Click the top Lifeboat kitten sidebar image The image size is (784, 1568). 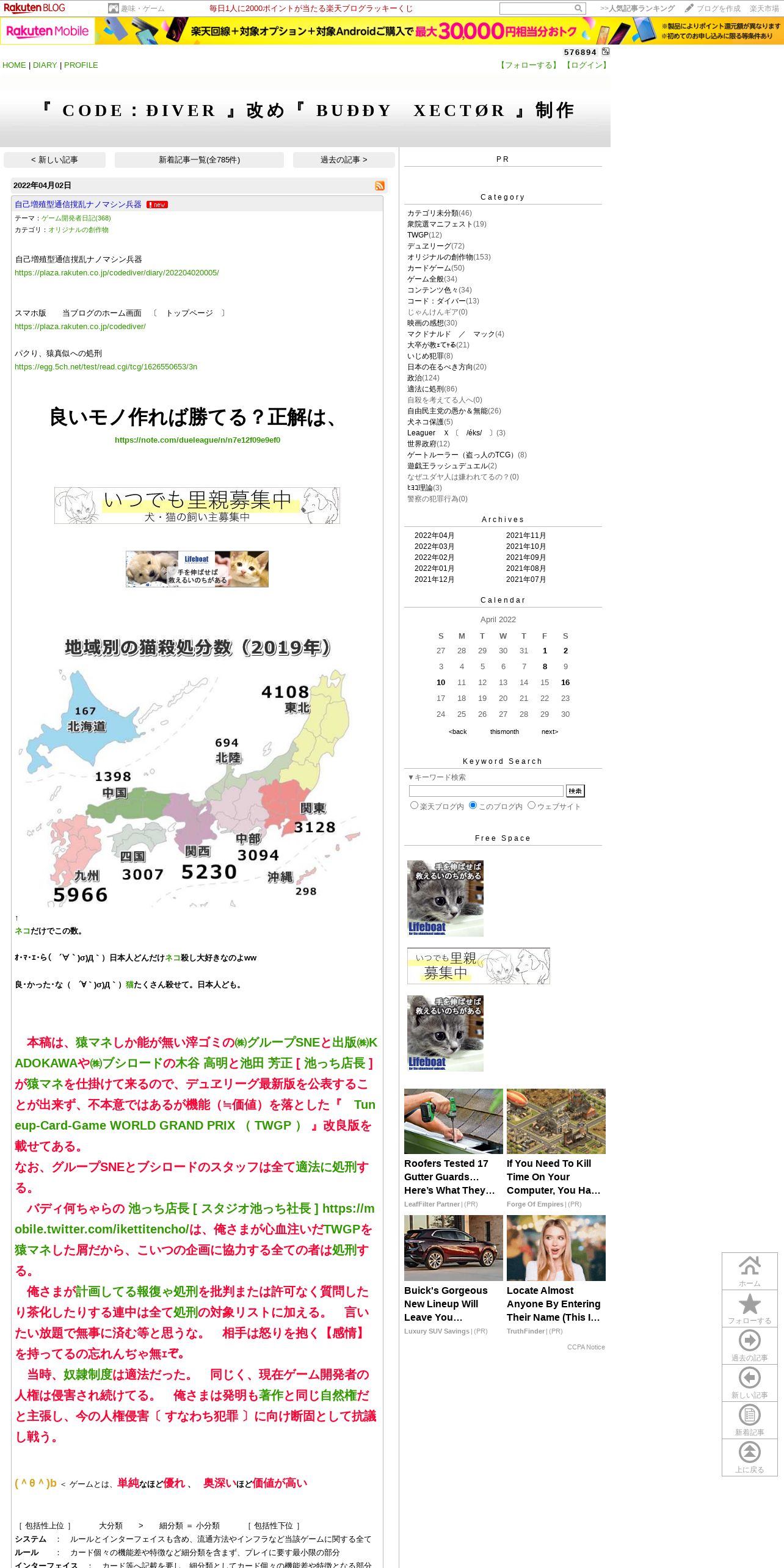(445, 898)
